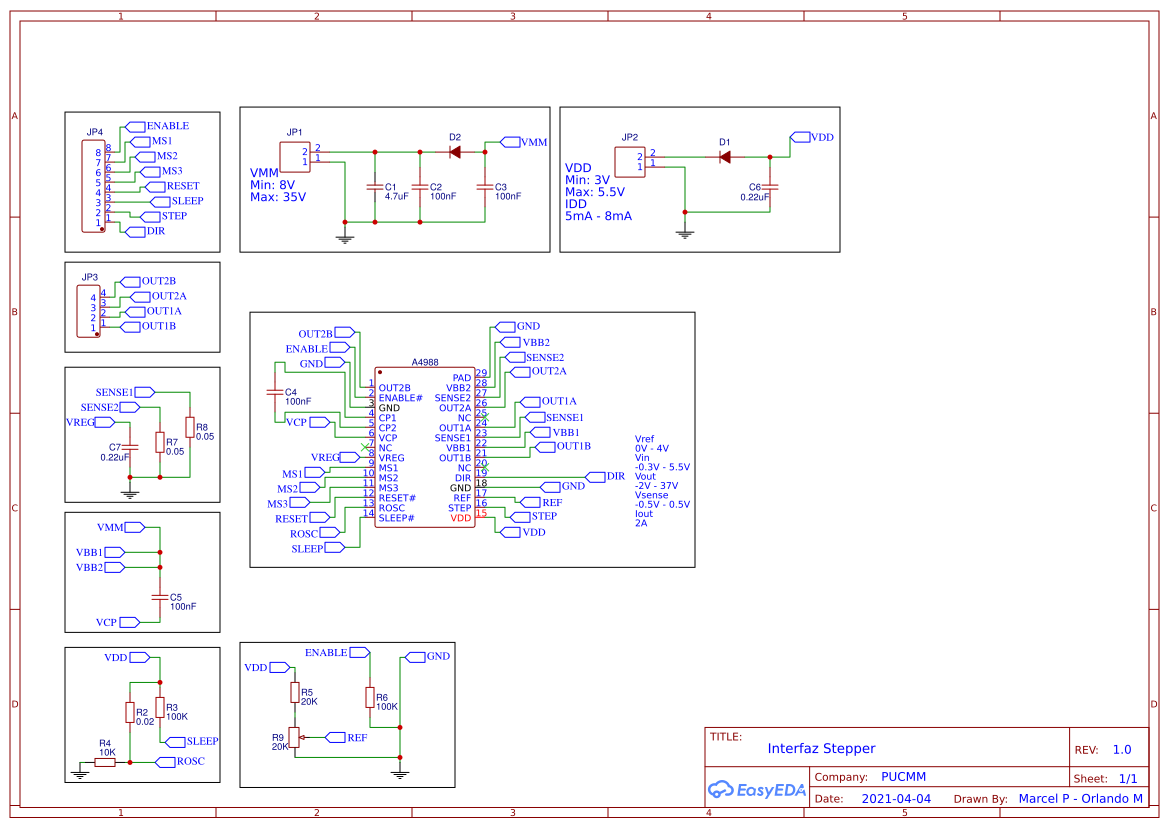This screenshot has height=828, width=1169.
Task: Click the ground symbol below C7 and R7
Action: [x=130, y=493]
